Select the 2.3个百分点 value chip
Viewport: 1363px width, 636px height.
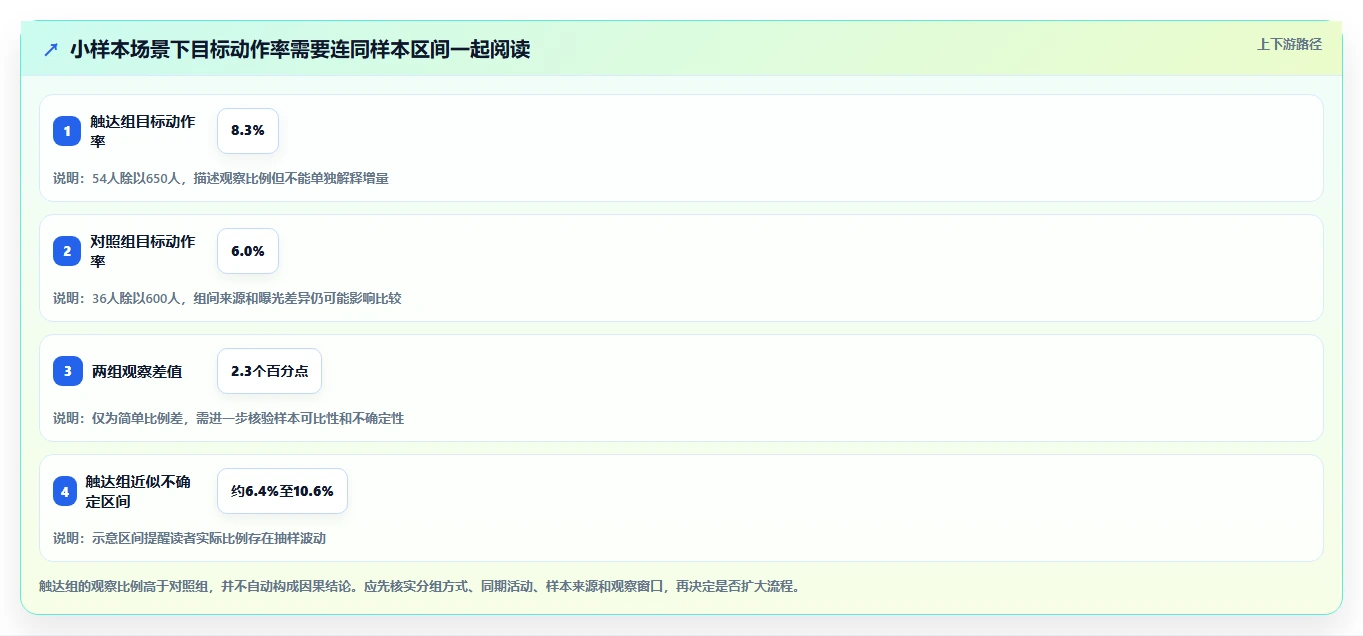tap(269, 371)
